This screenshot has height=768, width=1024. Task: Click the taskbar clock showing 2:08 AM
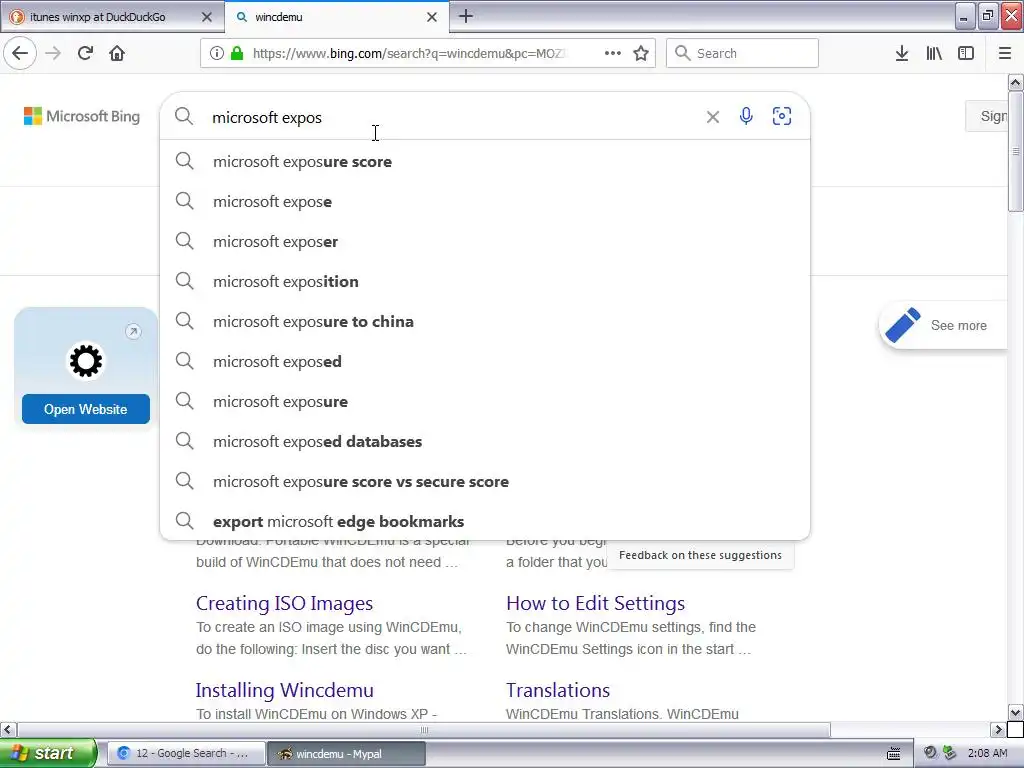point(987,753)
